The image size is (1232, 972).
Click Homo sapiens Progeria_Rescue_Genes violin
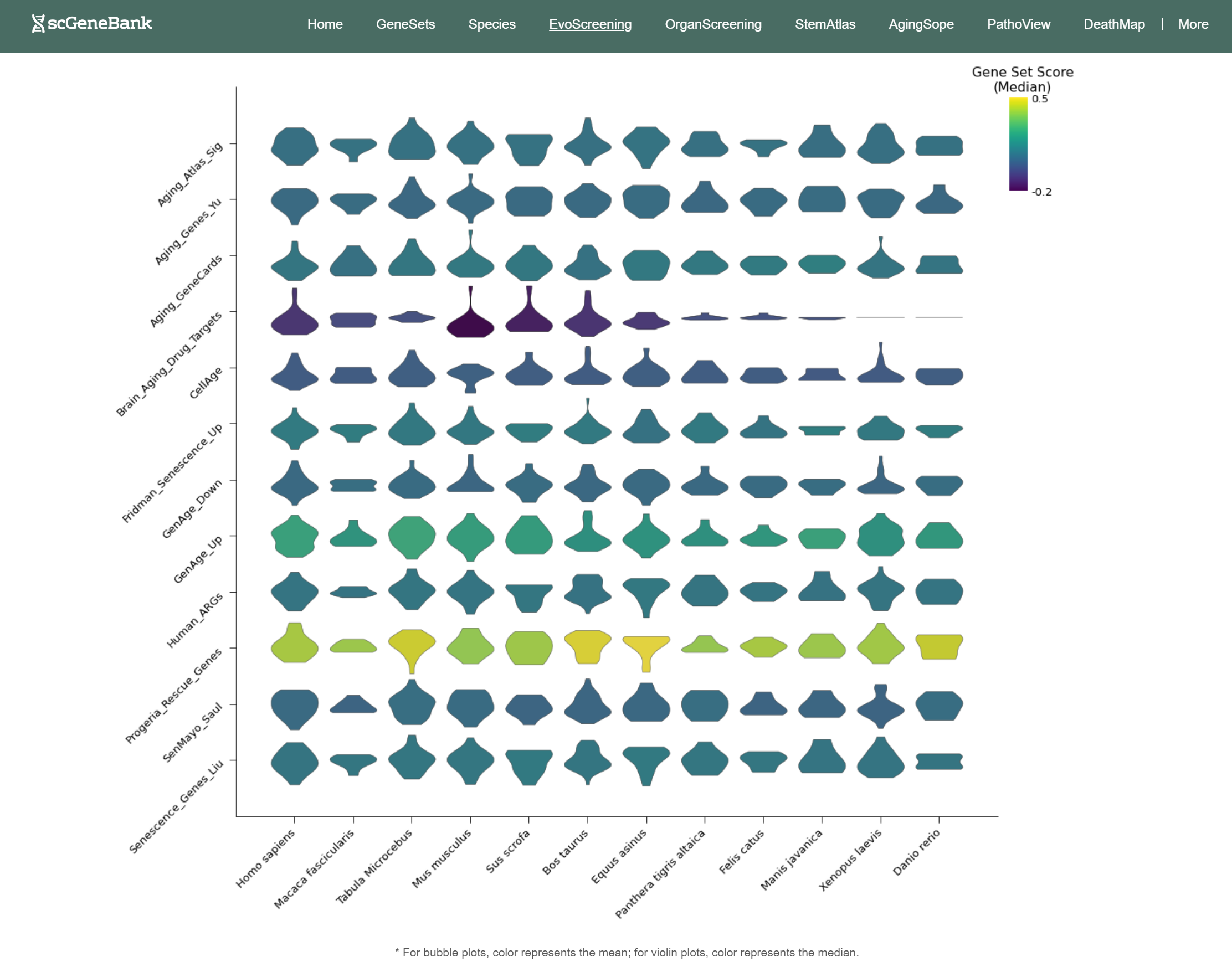(294, 647)
